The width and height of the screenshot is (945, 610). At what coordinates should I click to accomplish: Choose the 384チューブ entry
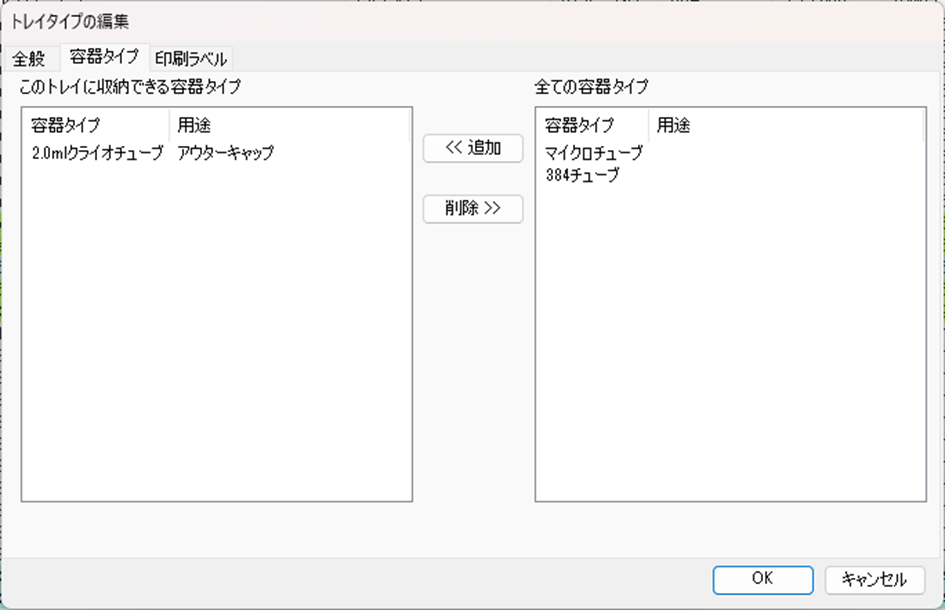pyautogui.click(x=582, y=175)
